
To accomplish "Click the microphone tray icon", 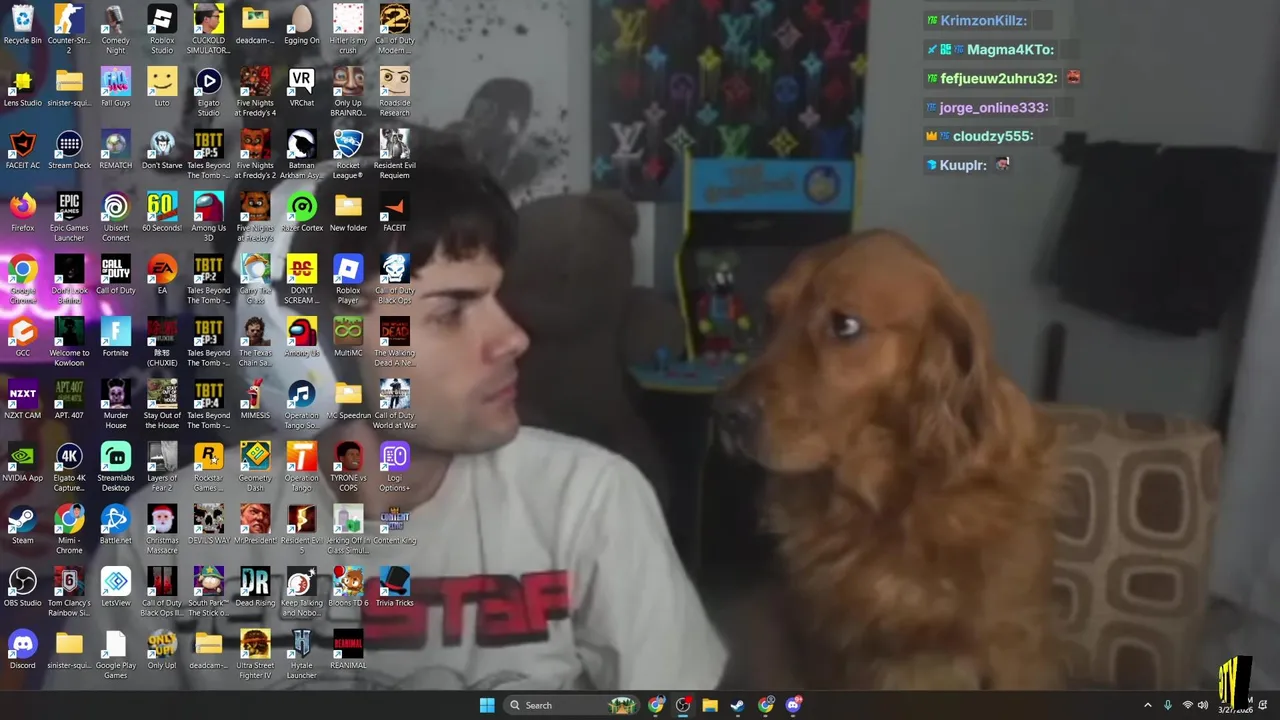I will 1168,705.
